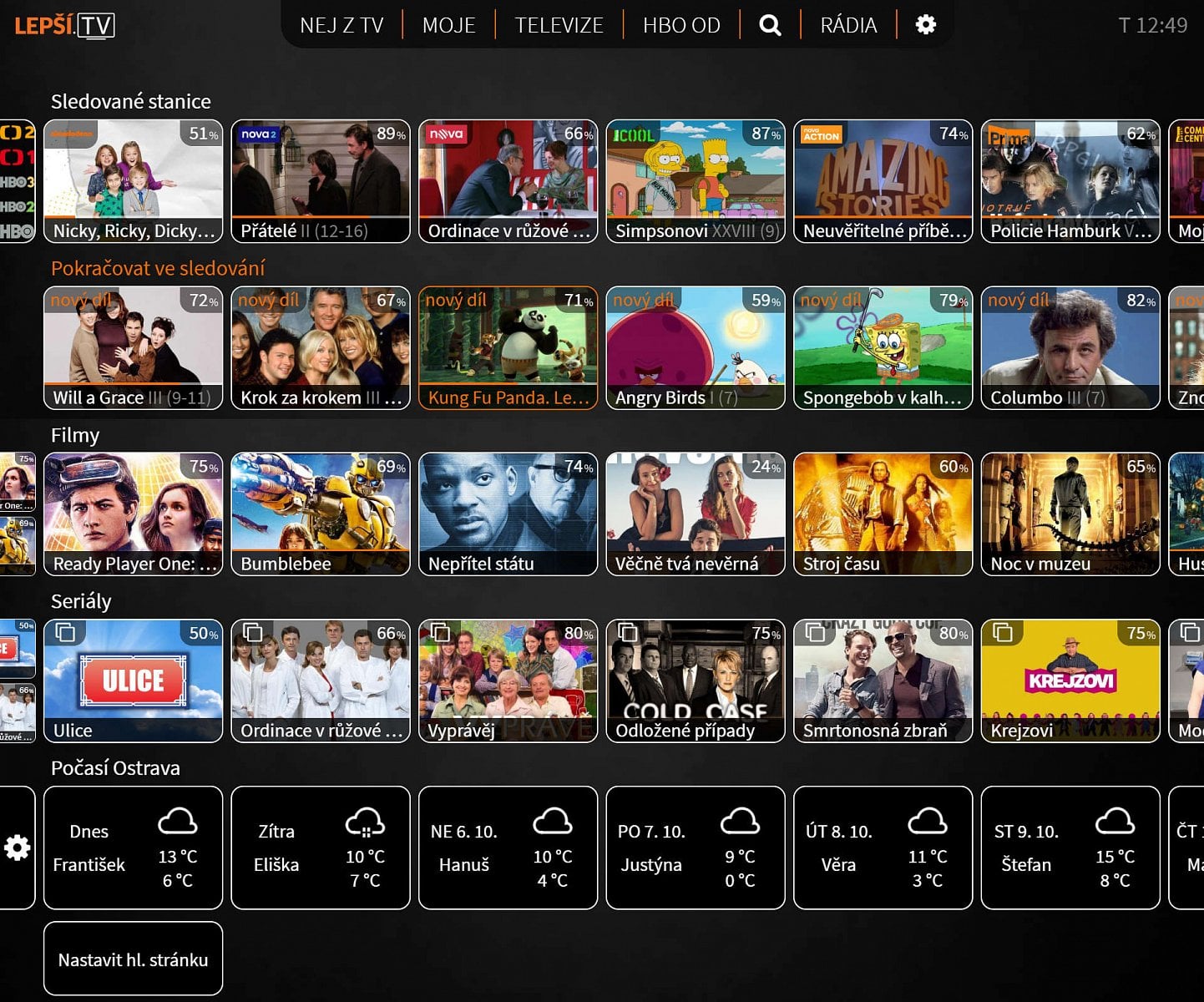Screen dimensions: 1204x1002
Task: Open the HBO OD section
Action: [x=681, y=25]
